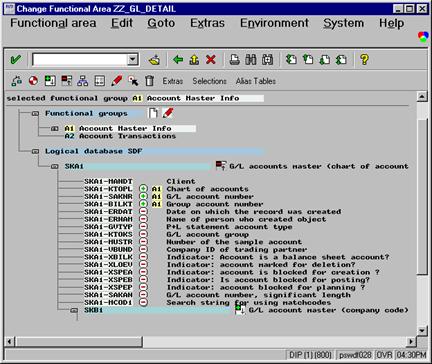432x364 pixels.
Task: Go back with the green arrow icon
Action: coord(178,60)
